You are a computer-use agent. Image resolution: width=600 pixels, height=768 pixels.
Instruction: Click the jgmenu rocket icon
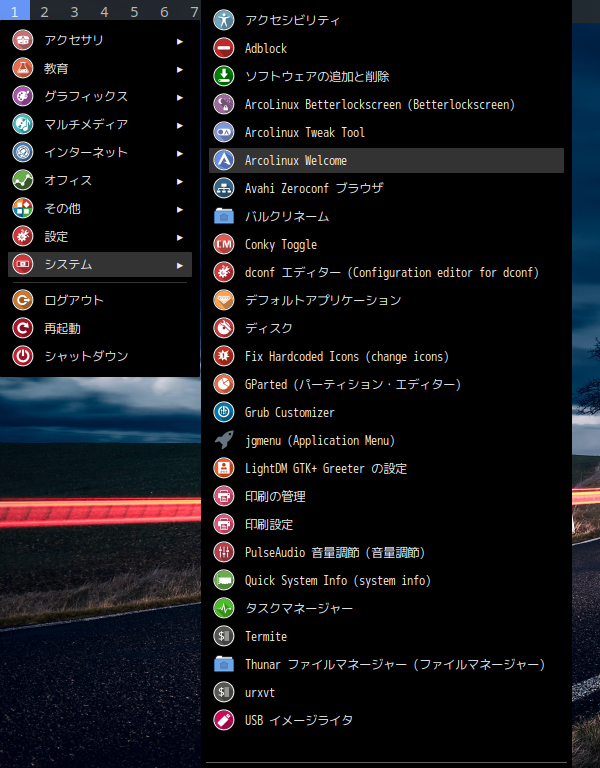point(224,440)
